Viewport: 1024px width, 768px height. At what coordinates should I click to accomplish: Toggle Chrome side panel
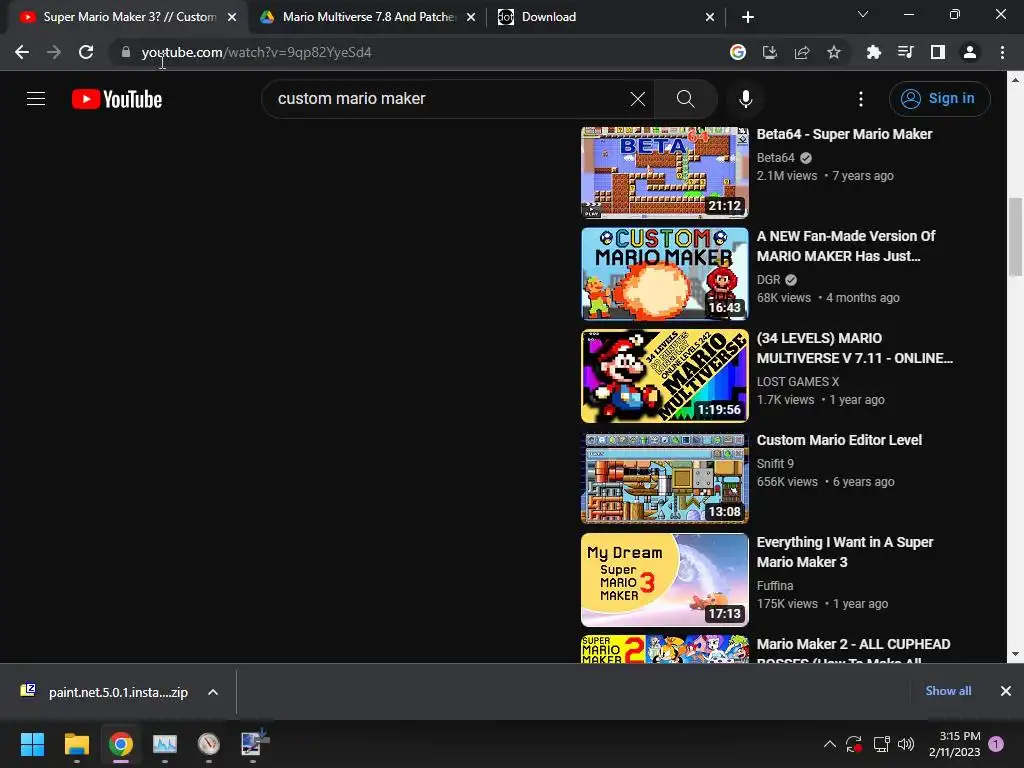[x=938, y=52]
